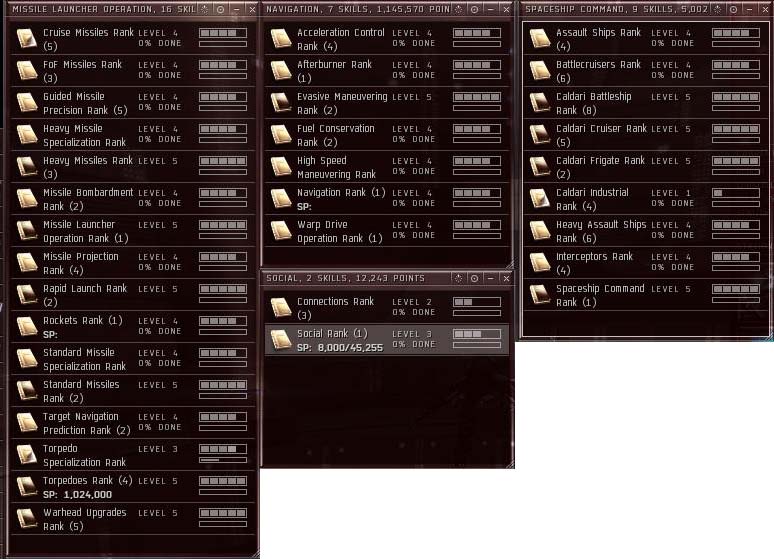Click the Caldari Battleship skill book icon

click(540, 102)
